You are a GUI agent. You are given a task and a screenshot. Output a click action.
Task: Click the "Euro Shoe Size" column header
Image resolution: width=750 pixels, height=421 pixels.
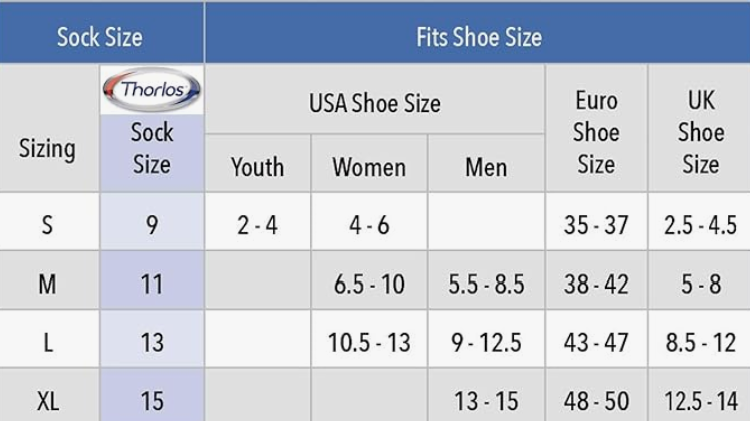[596, 131]
